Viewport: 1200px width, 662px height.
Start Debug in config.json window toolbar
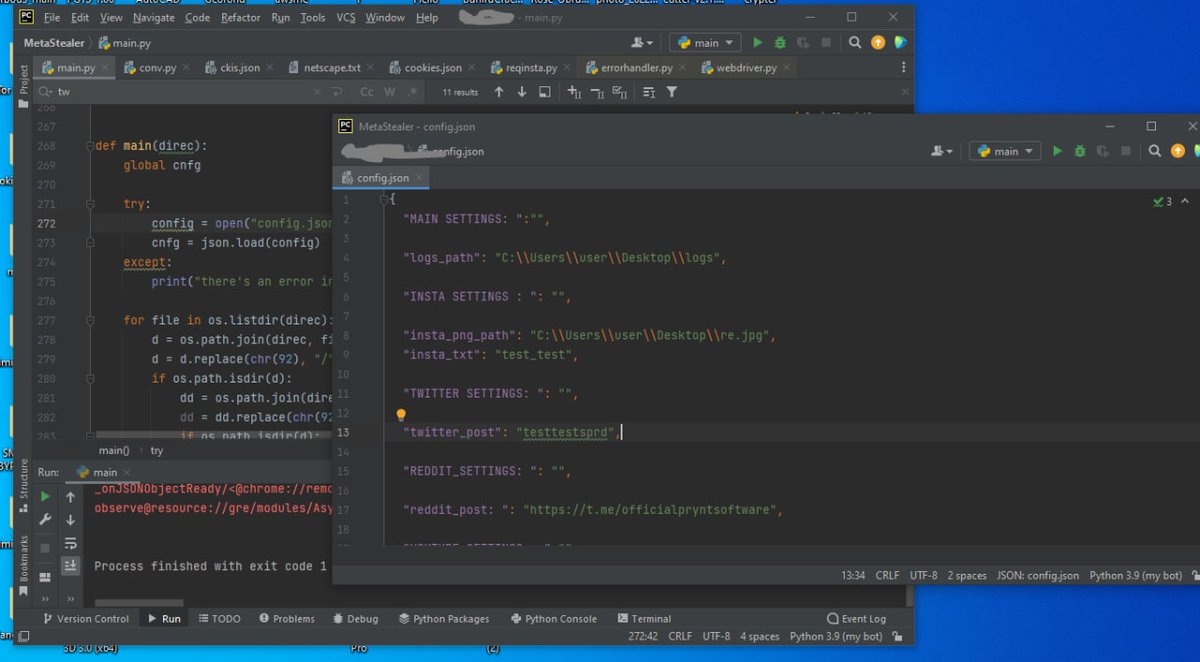tap(1080, 151)
